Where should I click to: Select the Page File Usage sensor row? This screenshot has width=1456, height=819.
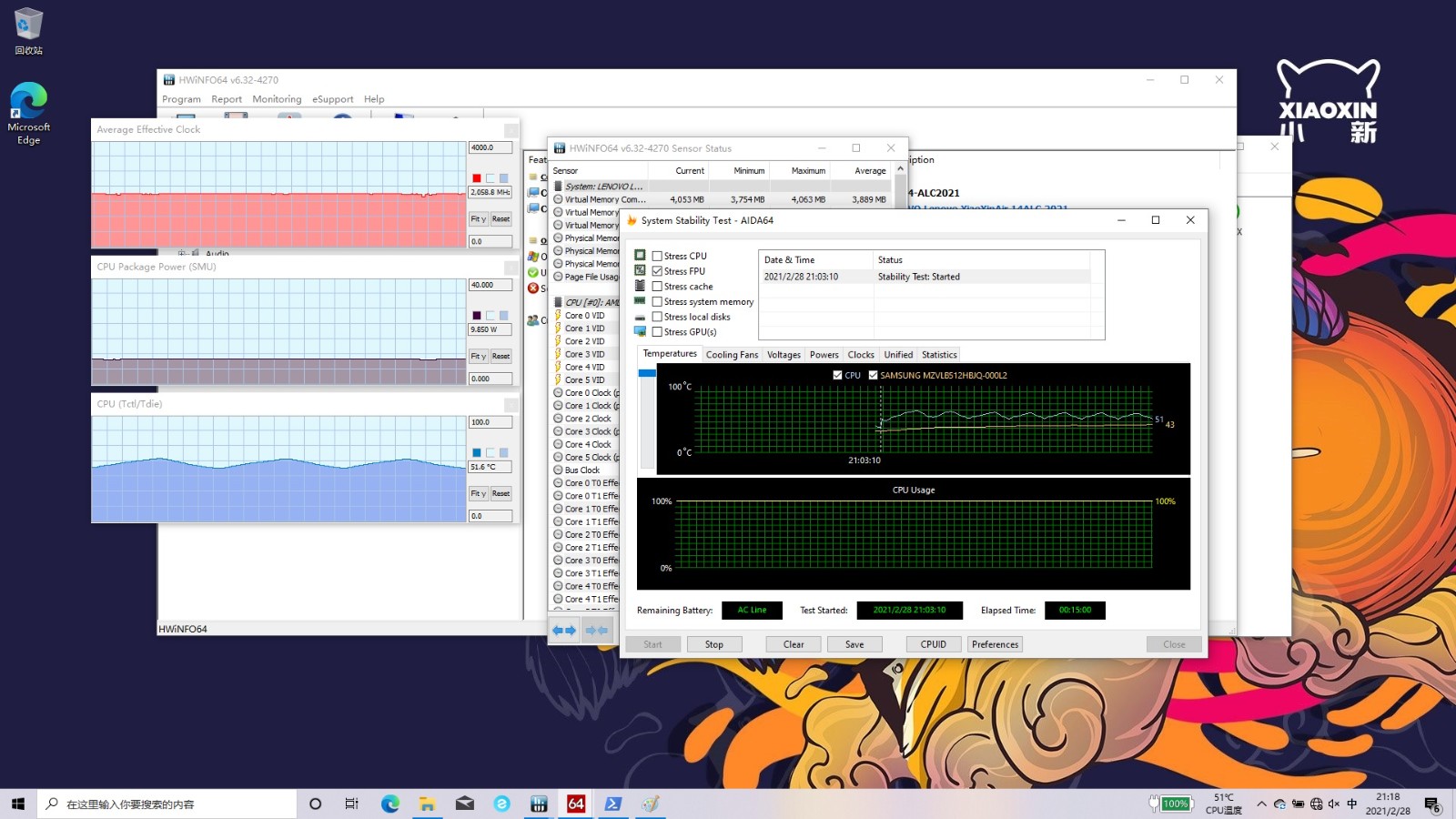click(x=586, y=278)
